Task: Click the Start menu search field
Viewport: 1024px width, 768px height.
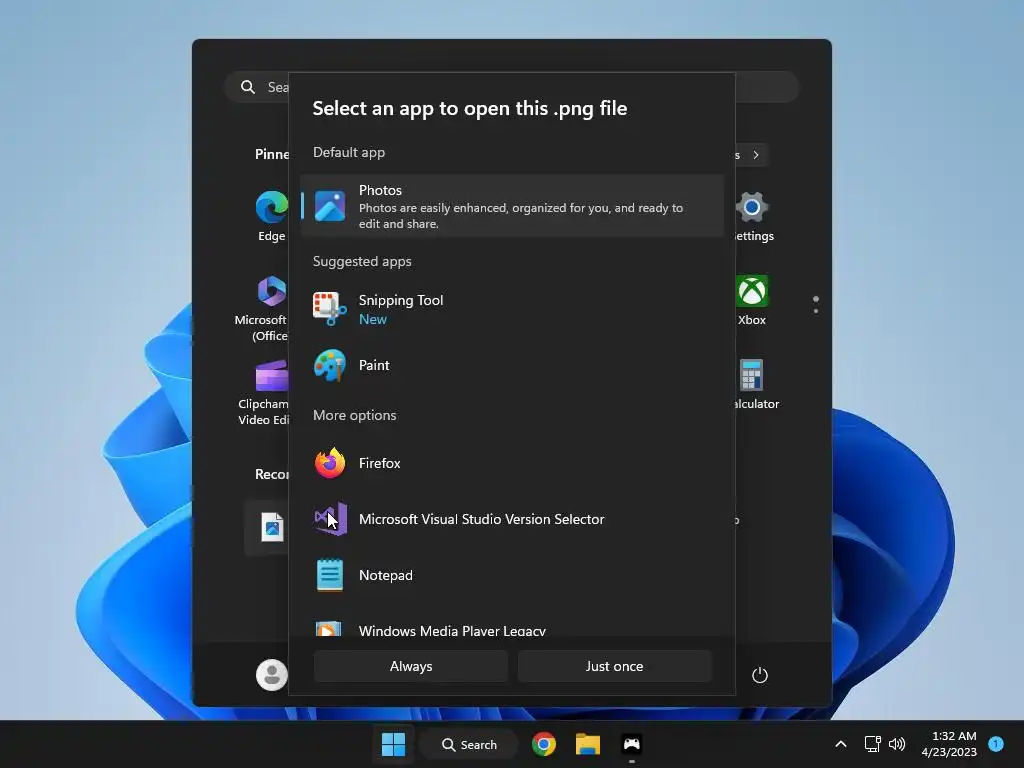Action: tap(512, 87)
